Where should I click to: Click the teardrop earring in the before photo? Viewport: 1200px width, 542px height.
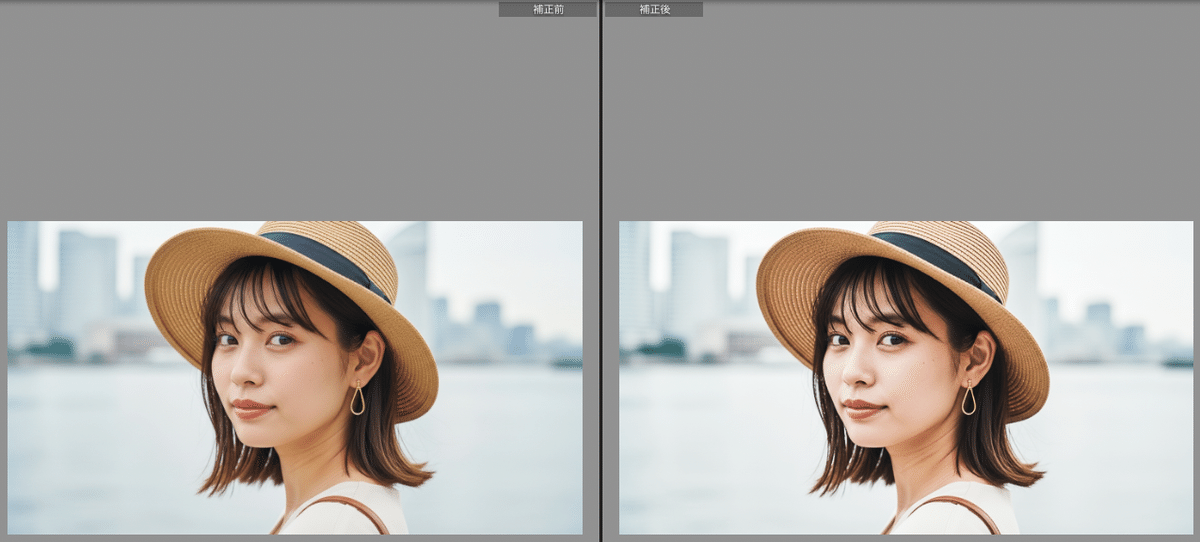[x=357, y=400]
